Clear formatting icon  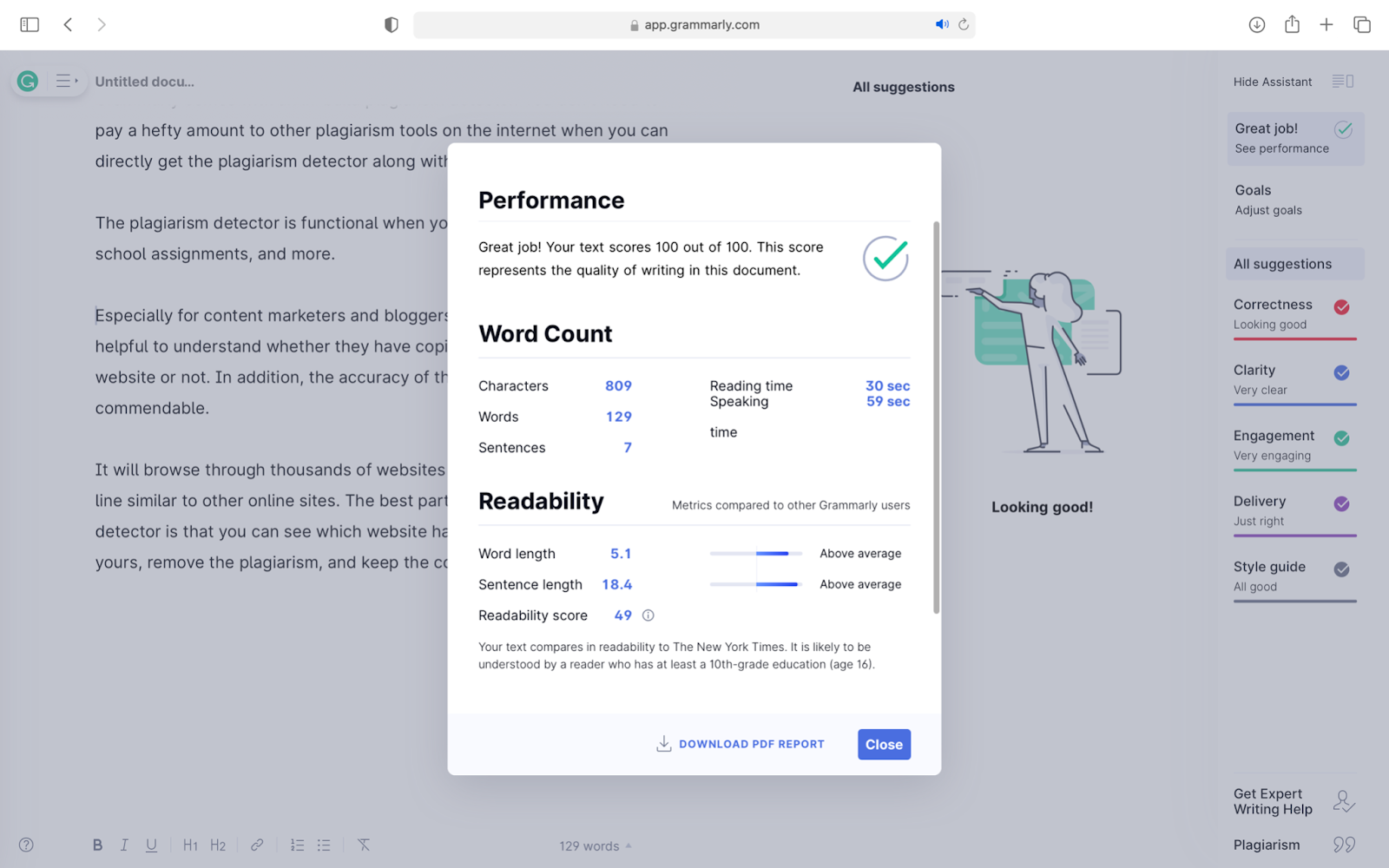[364, 845]
